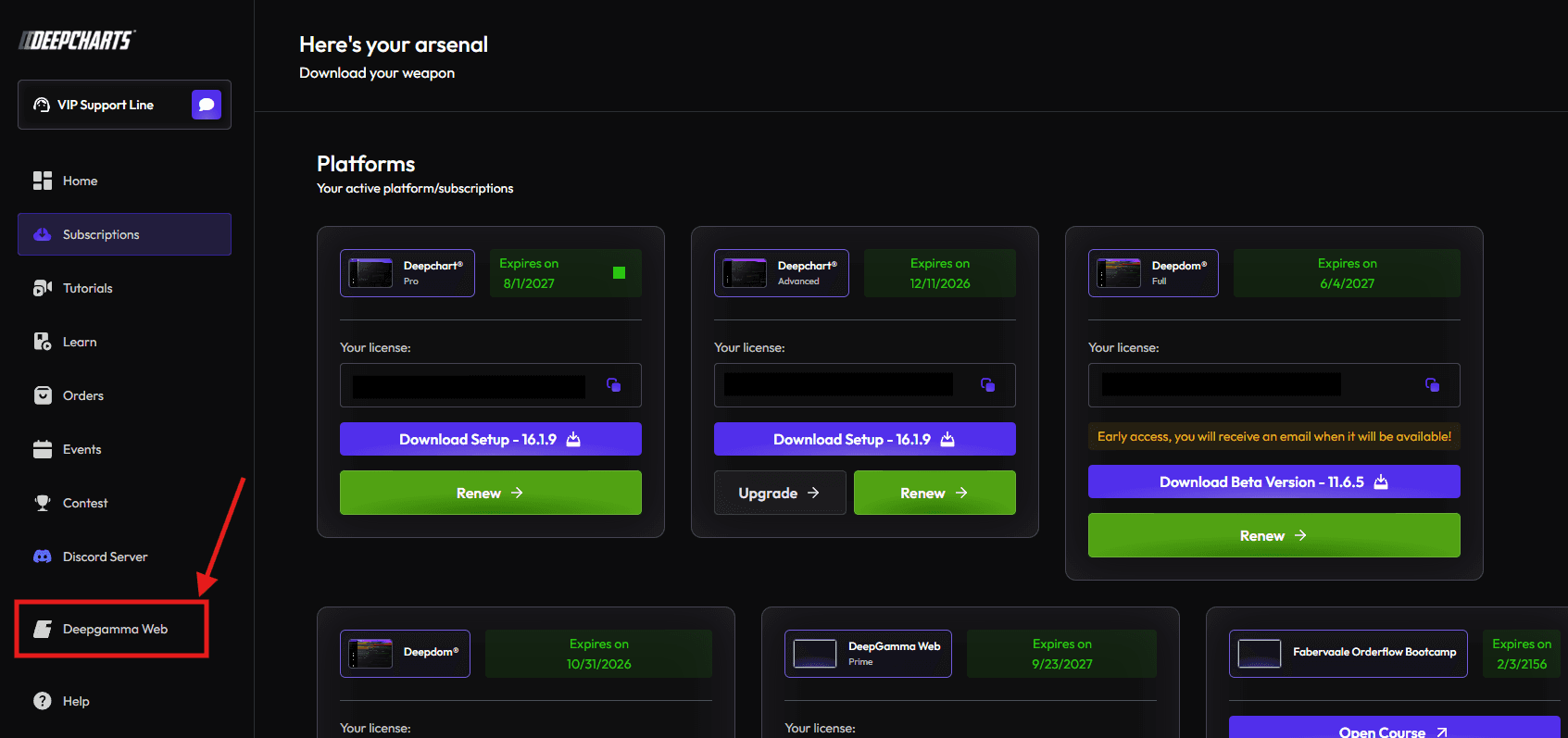This screenshot has width=1568, height=738.
Task: Navigate to Orders
Action: coord(124,395)
